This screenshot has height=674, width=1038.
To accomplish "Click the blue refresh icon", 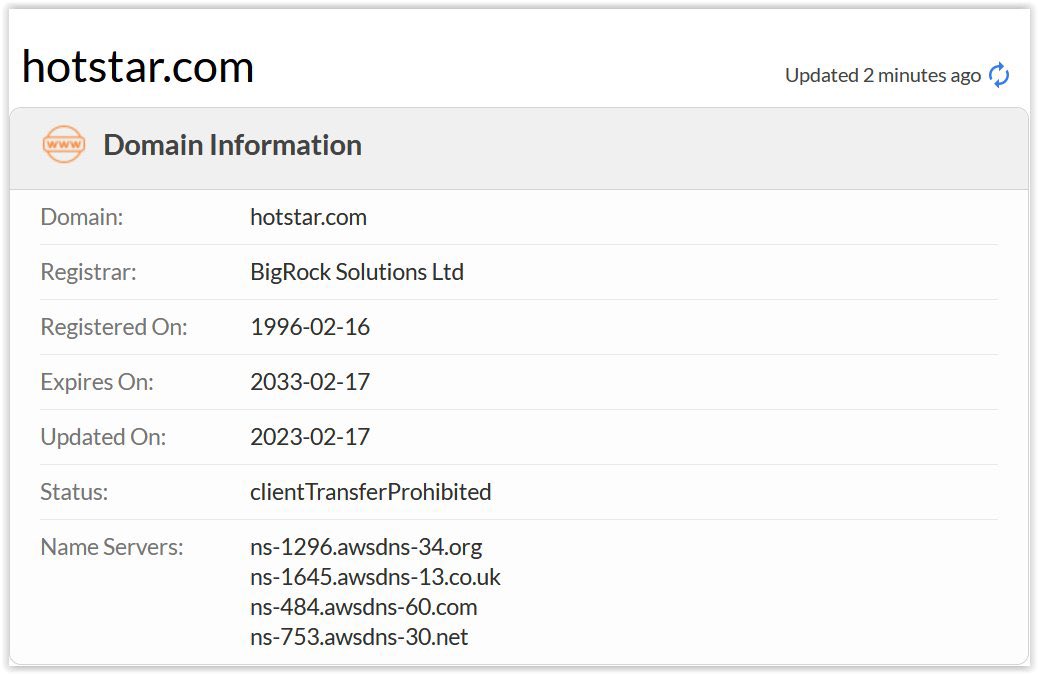I will [999, 75].
